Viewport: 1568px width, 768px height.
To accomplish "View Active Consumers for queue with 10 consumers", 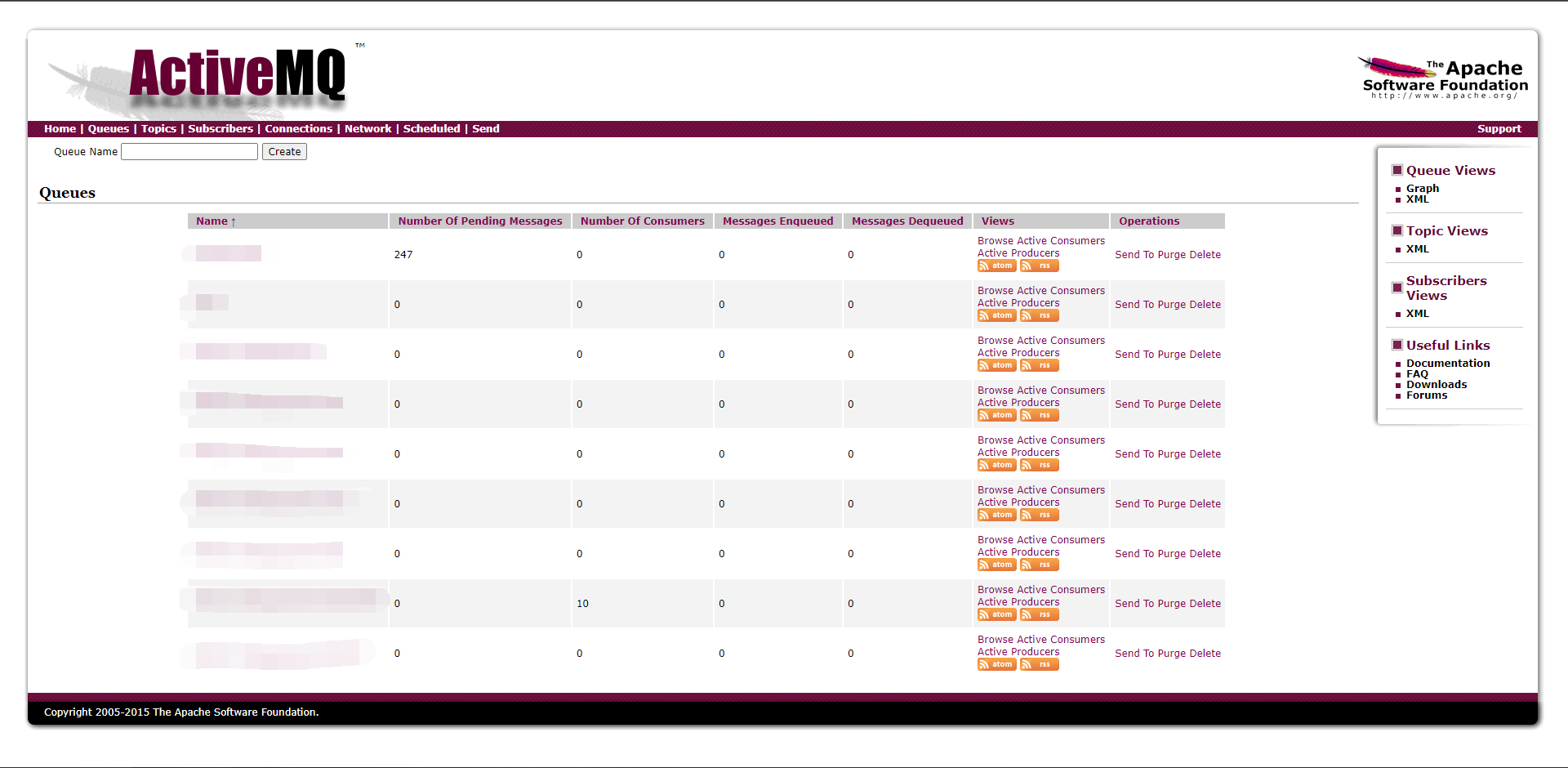I will pos(1061,590).
